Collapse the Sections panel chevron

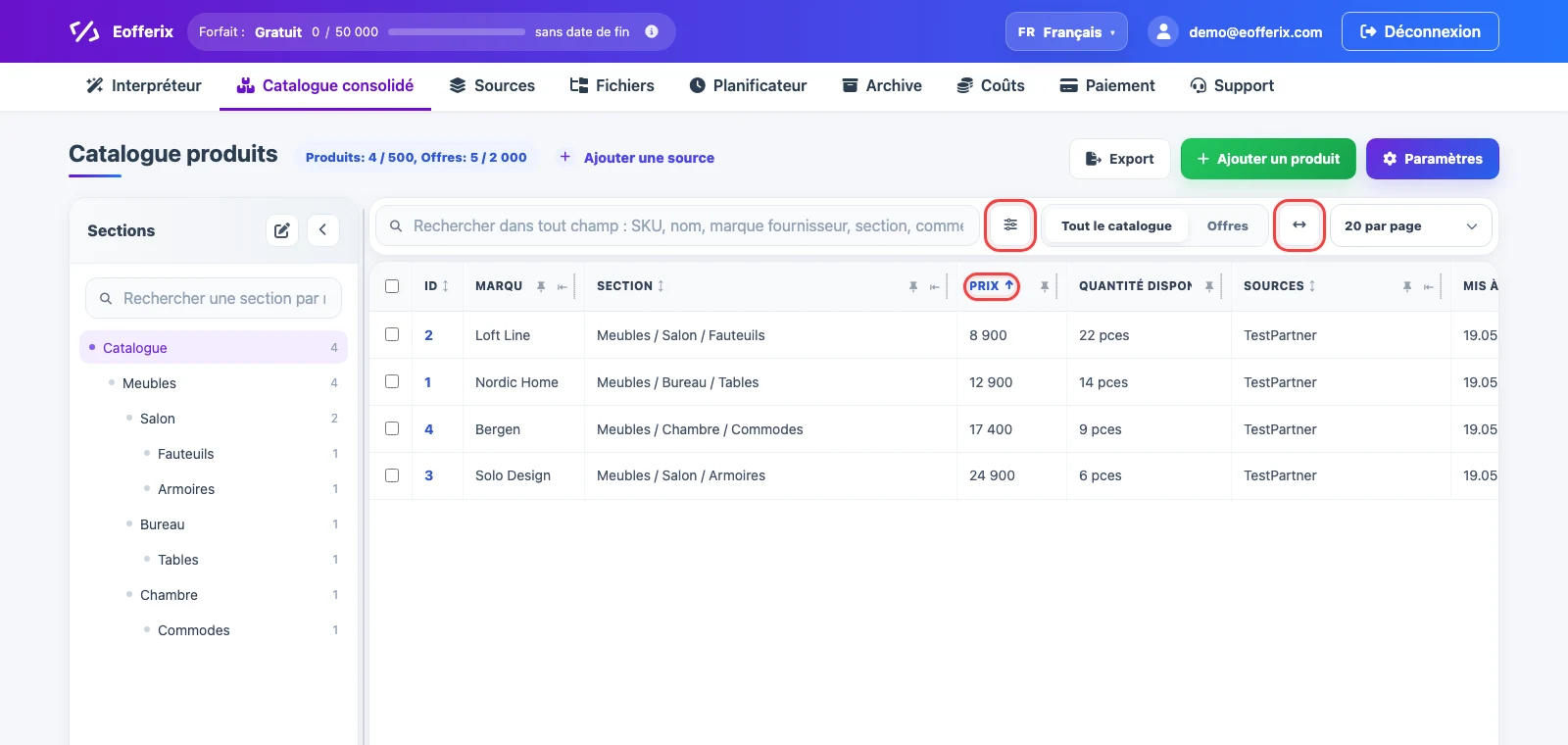(323, 230)
